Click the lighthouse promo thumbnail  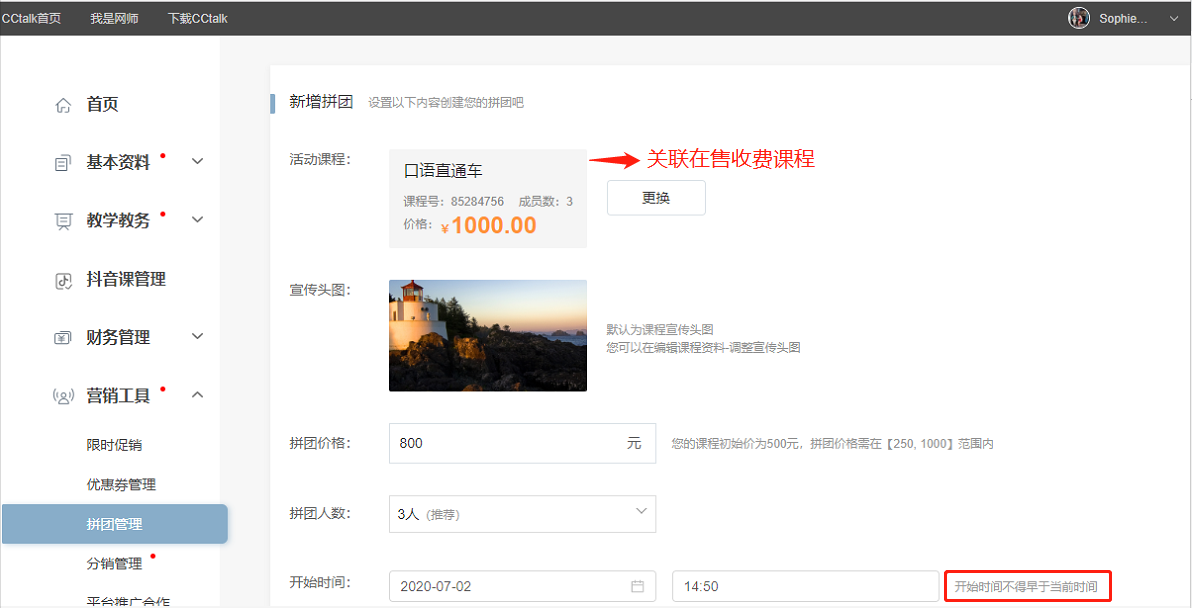tap(488, 335)
